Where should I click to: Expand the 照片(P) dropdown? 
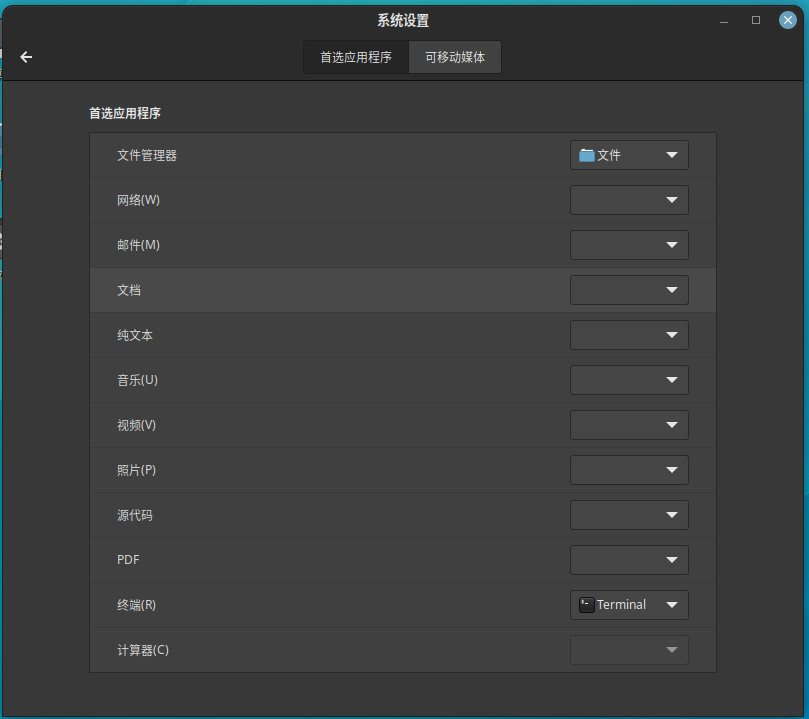pyautogui.click(x=629, y=470)
